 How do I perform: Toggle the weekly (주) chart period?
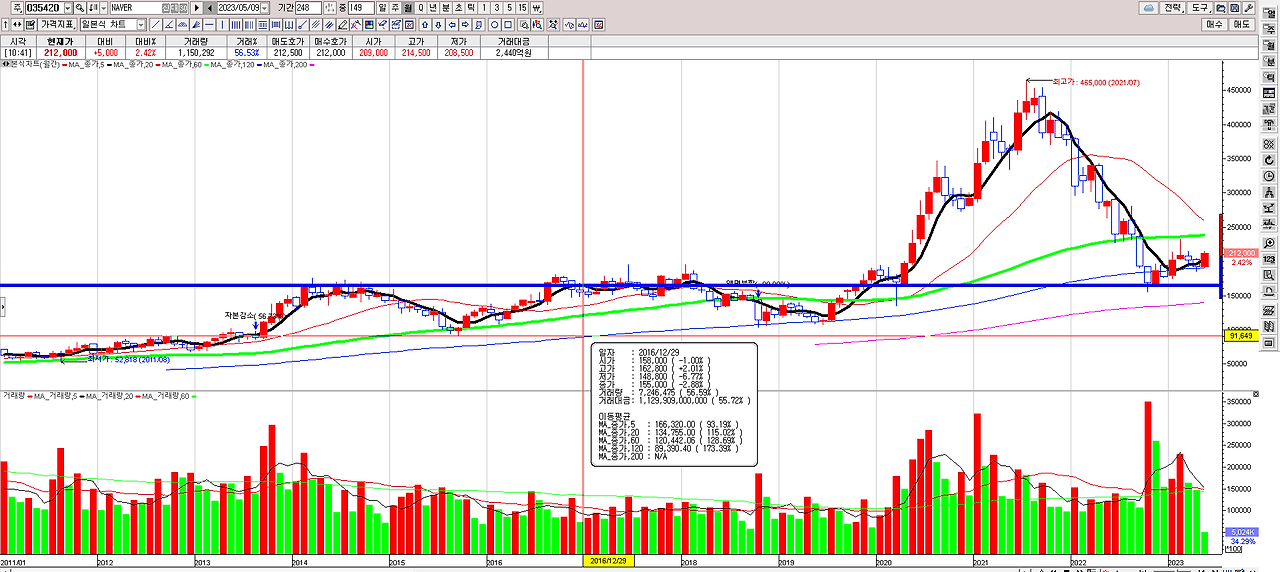tap(395, 8)
